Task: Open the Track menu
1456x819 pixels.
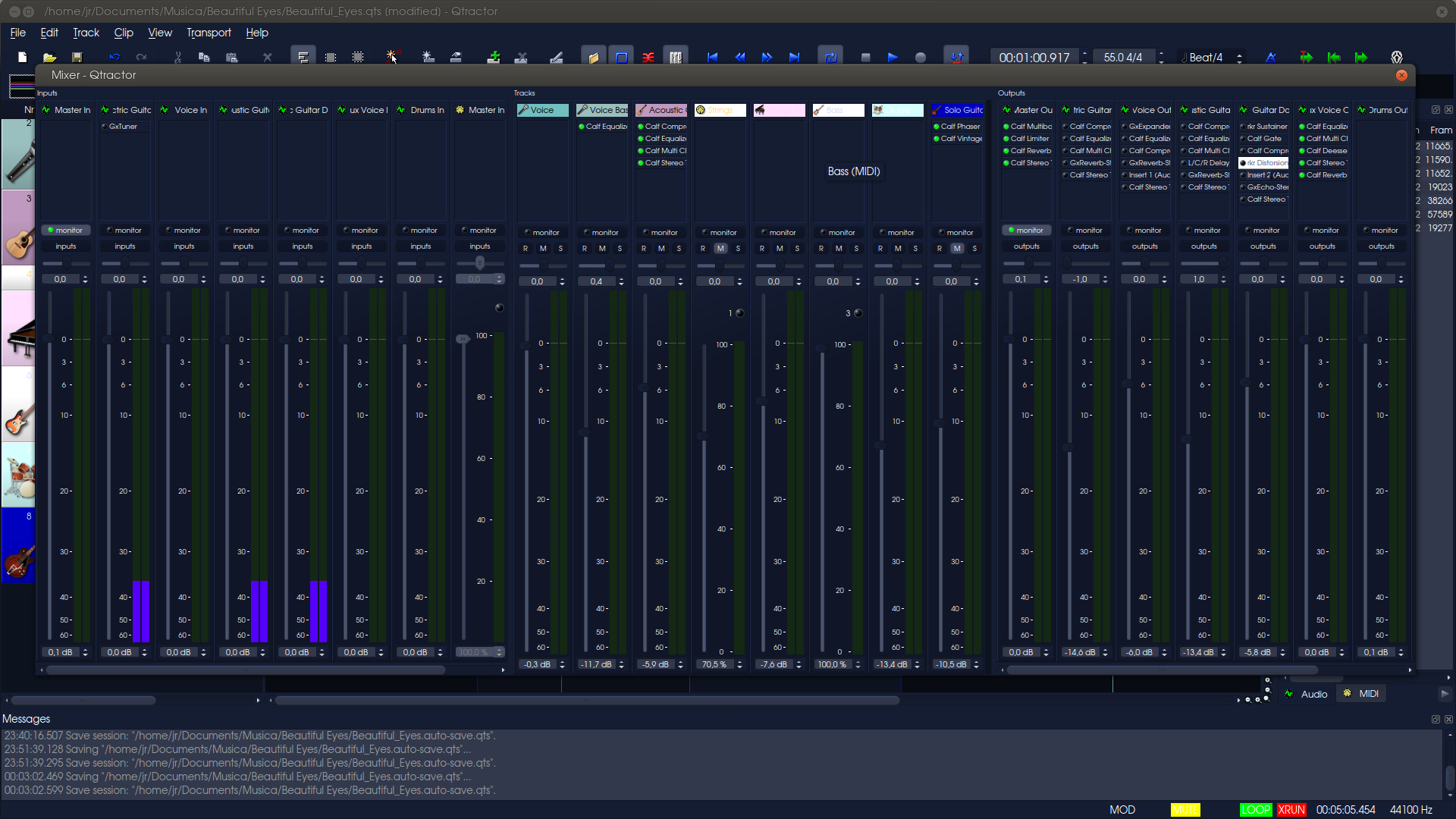Action: click(86, 33)
